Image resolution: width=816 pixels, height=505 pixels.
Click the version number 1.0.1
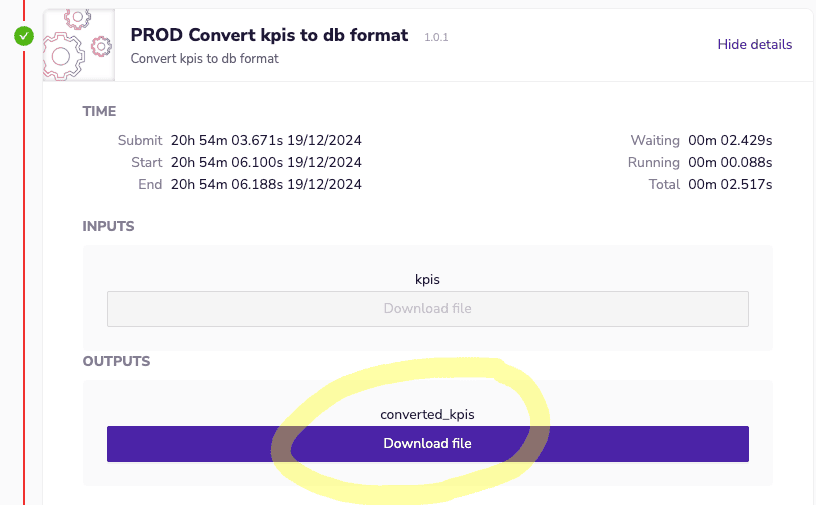pos(437,37)
